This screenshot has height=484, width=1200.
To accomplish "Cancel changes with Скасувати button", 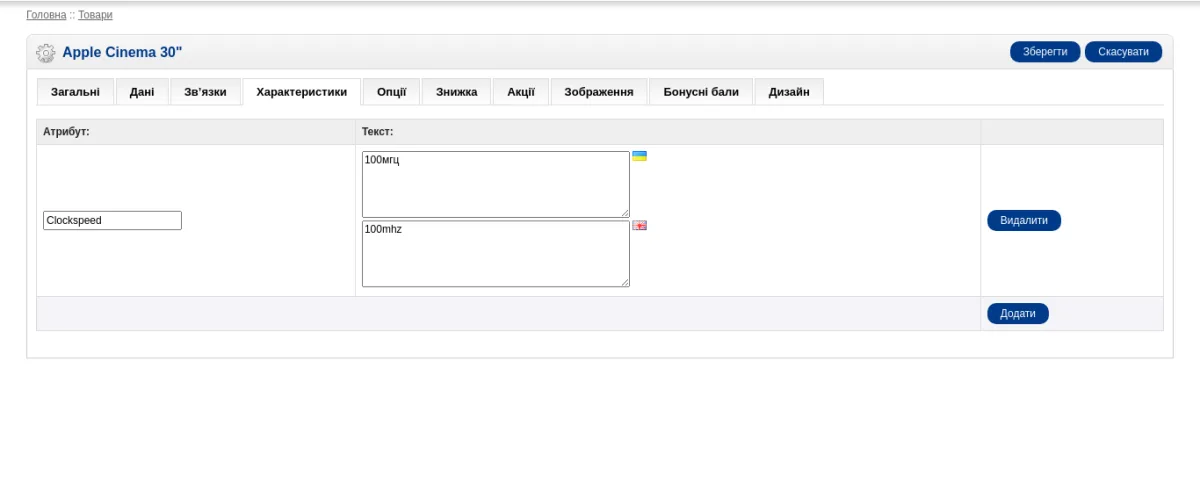I will (1124, 52).
